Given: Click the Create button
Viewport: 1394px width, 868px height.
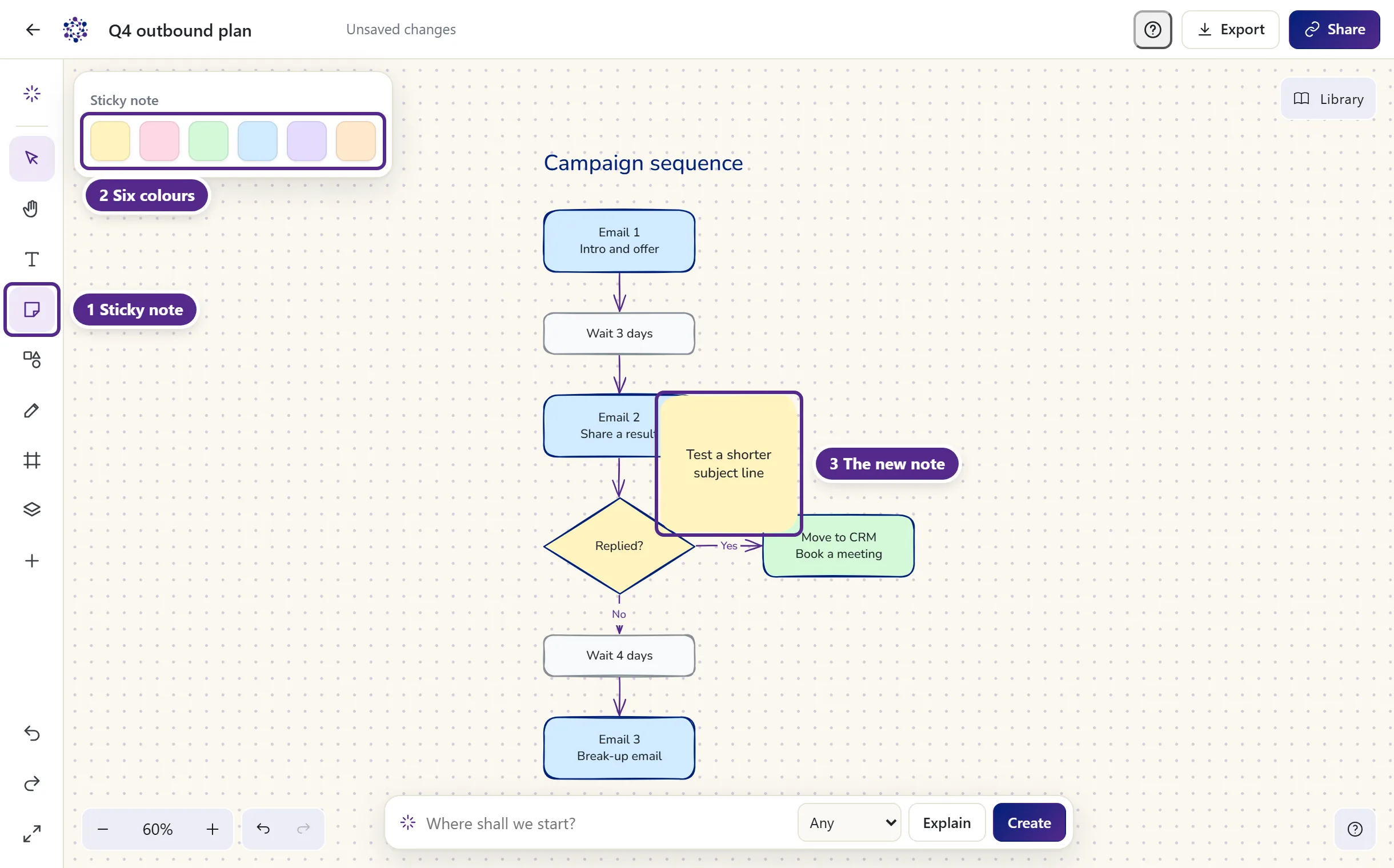Looking at the screenshot, I should [1030, 823].
